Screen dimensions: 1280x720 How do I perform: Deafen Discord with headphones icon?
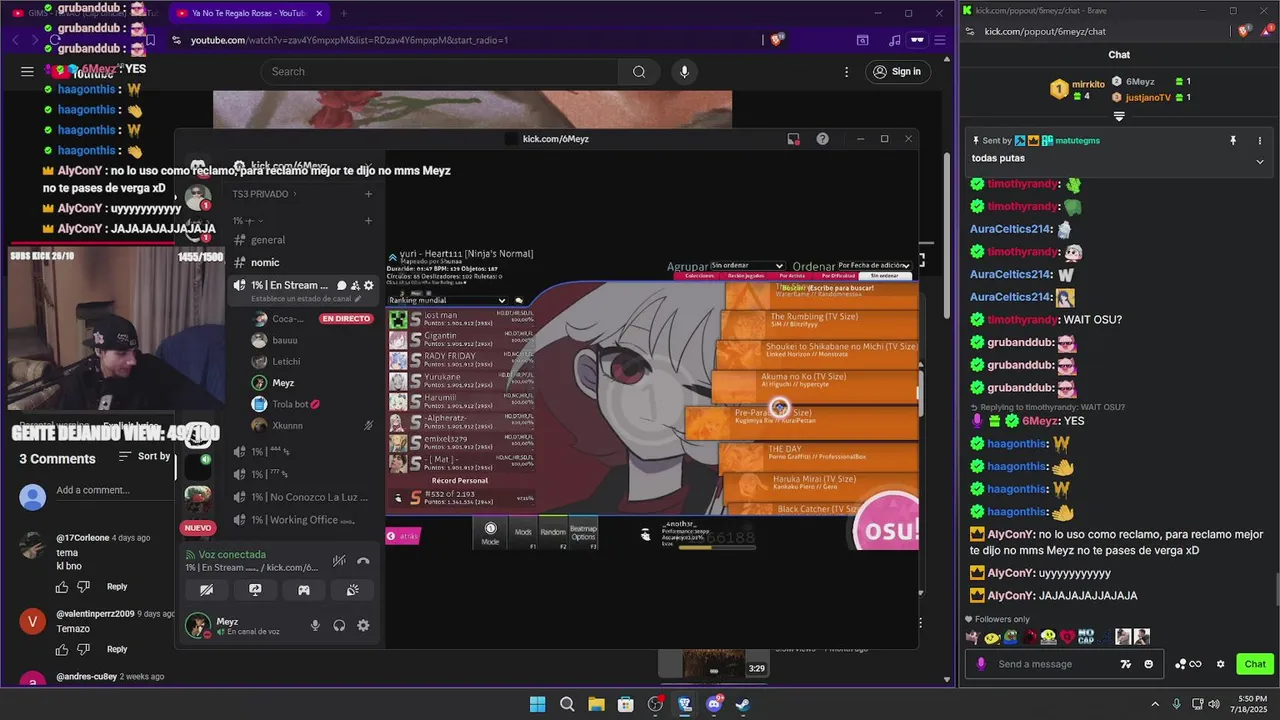point(339,625)
